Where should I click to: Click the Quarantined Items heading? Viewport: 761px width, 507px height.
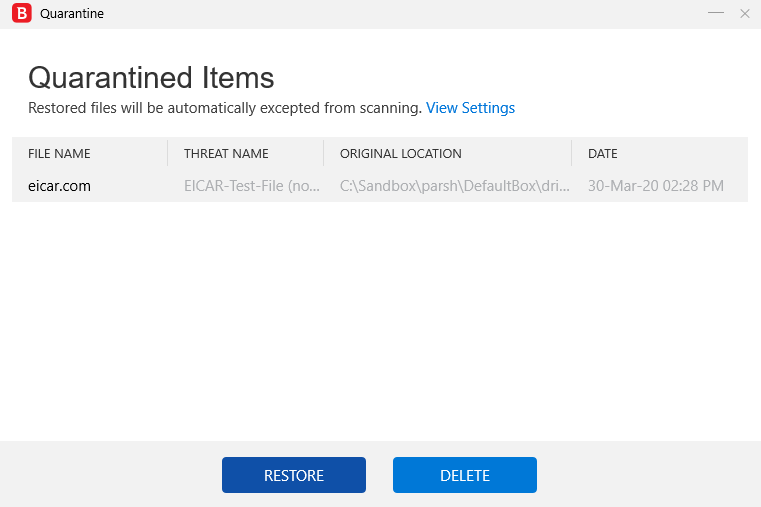tap(151, 77)
